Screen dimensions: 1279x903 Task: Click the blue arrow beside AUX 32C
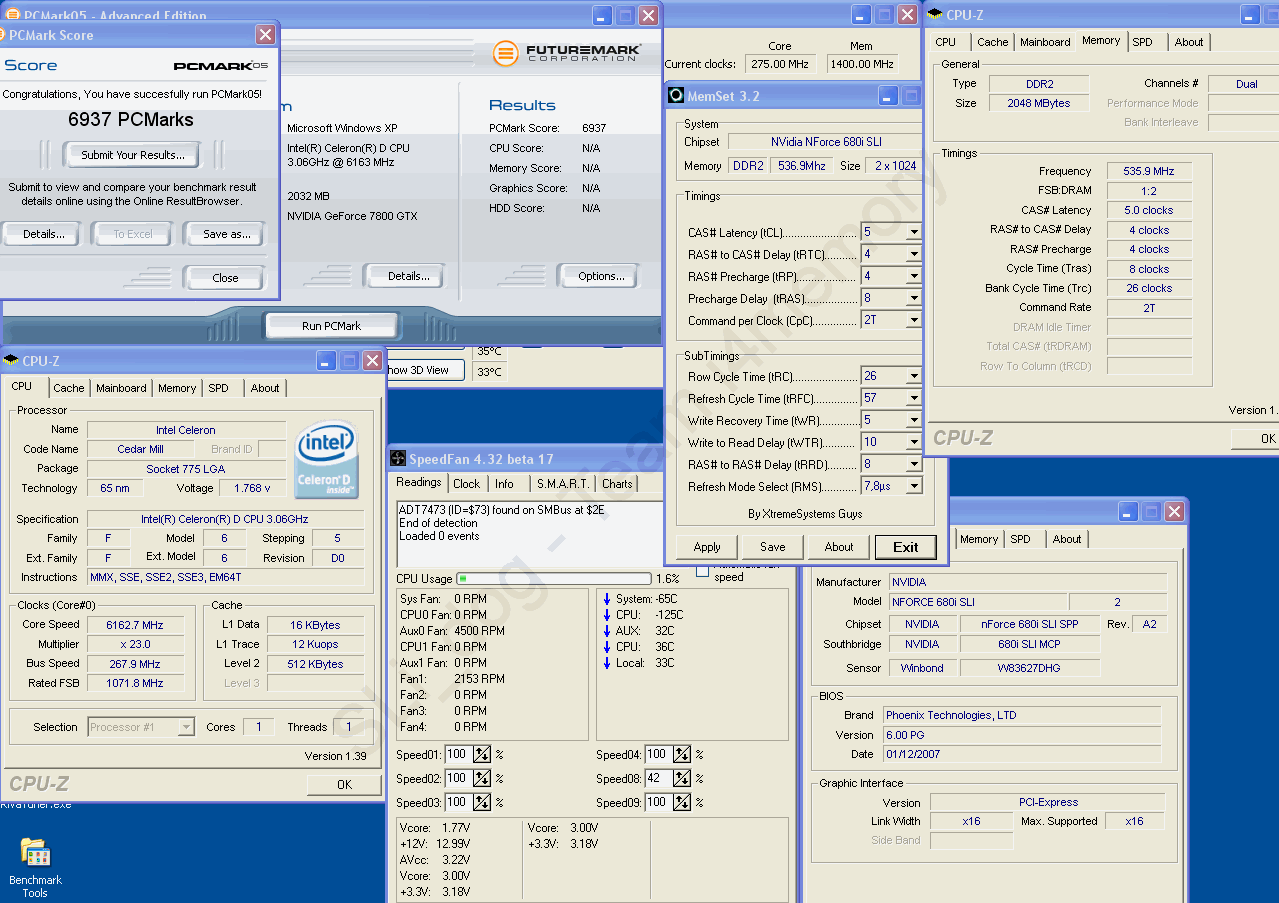tap(607, 631)
